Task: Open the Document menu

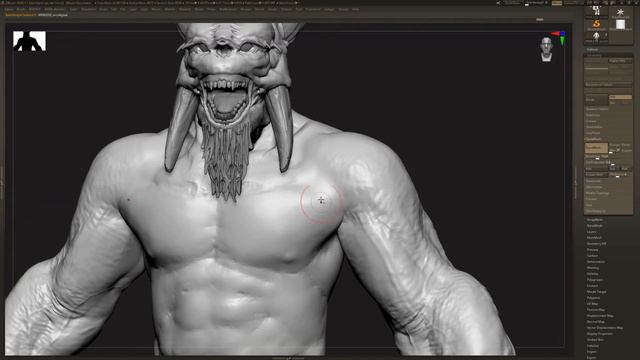Action: tap(88, 9)
